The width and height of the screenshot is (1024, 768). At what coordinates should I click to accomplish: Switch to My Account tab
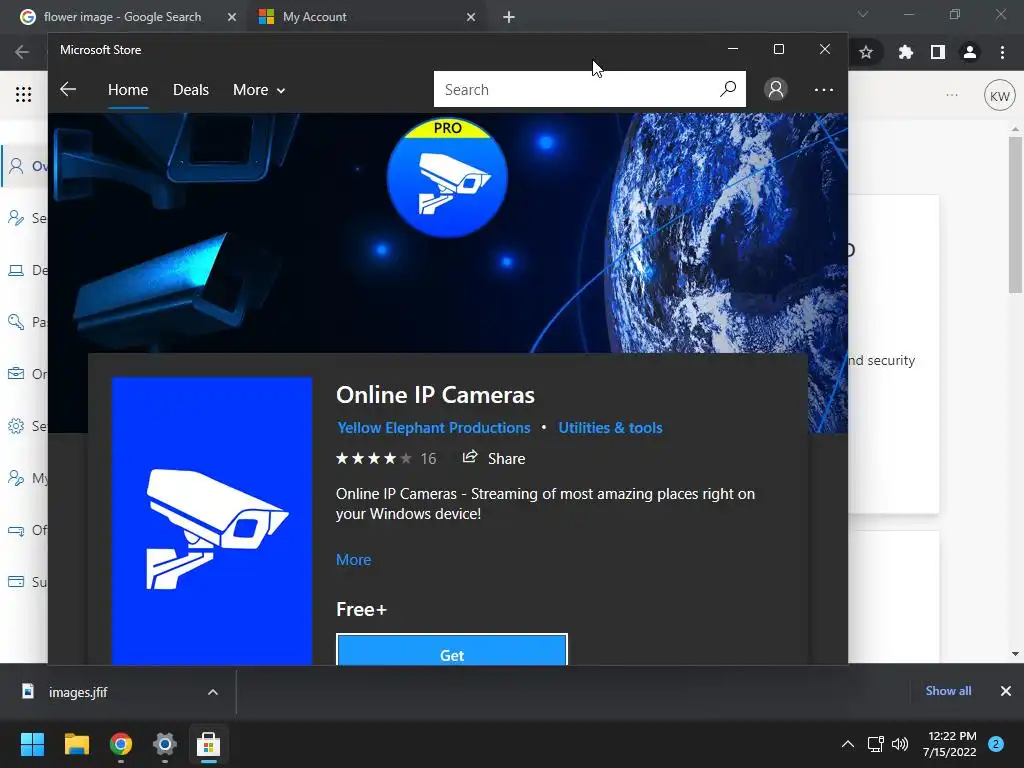point(315,17)
